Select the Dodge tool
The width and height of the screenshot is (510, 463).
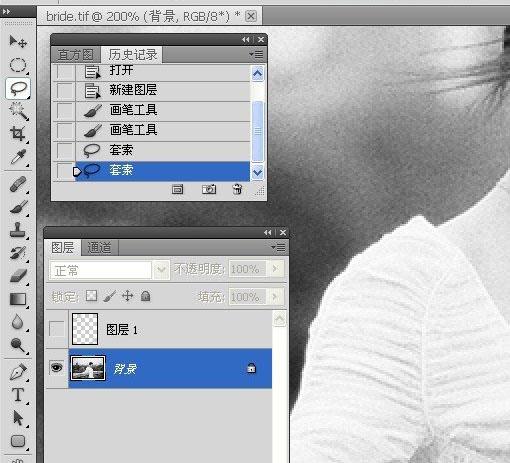(18, 345)
